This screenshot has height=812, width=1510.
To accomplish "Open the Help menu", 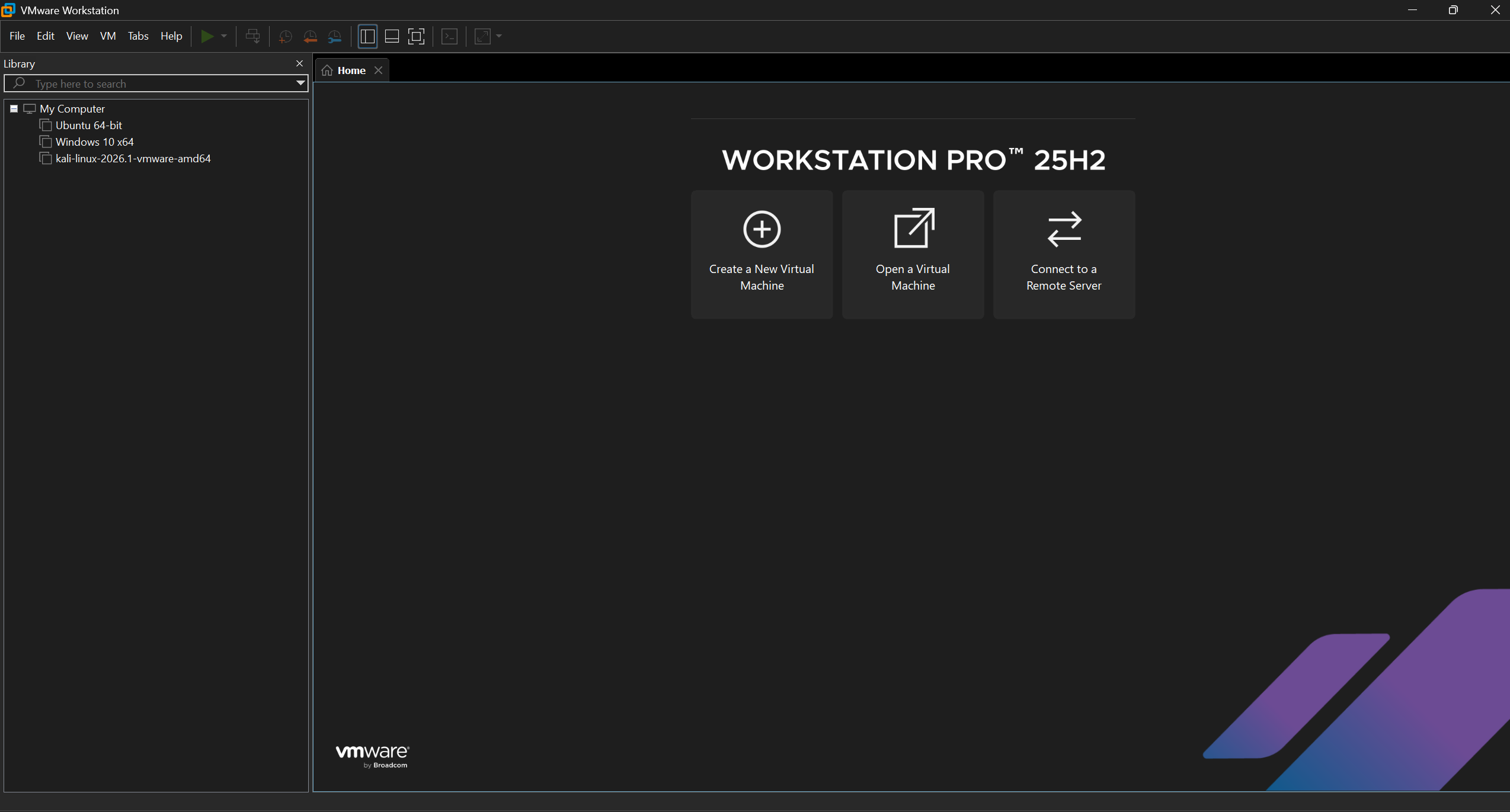I will (171, 36).
